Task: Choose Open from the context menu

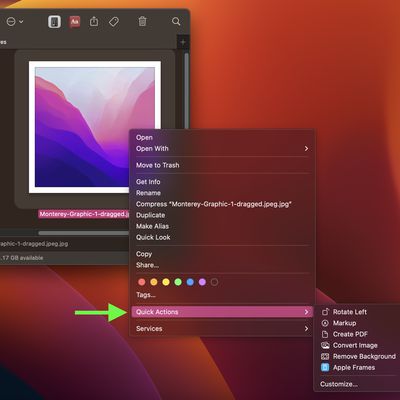Action: 222,138
